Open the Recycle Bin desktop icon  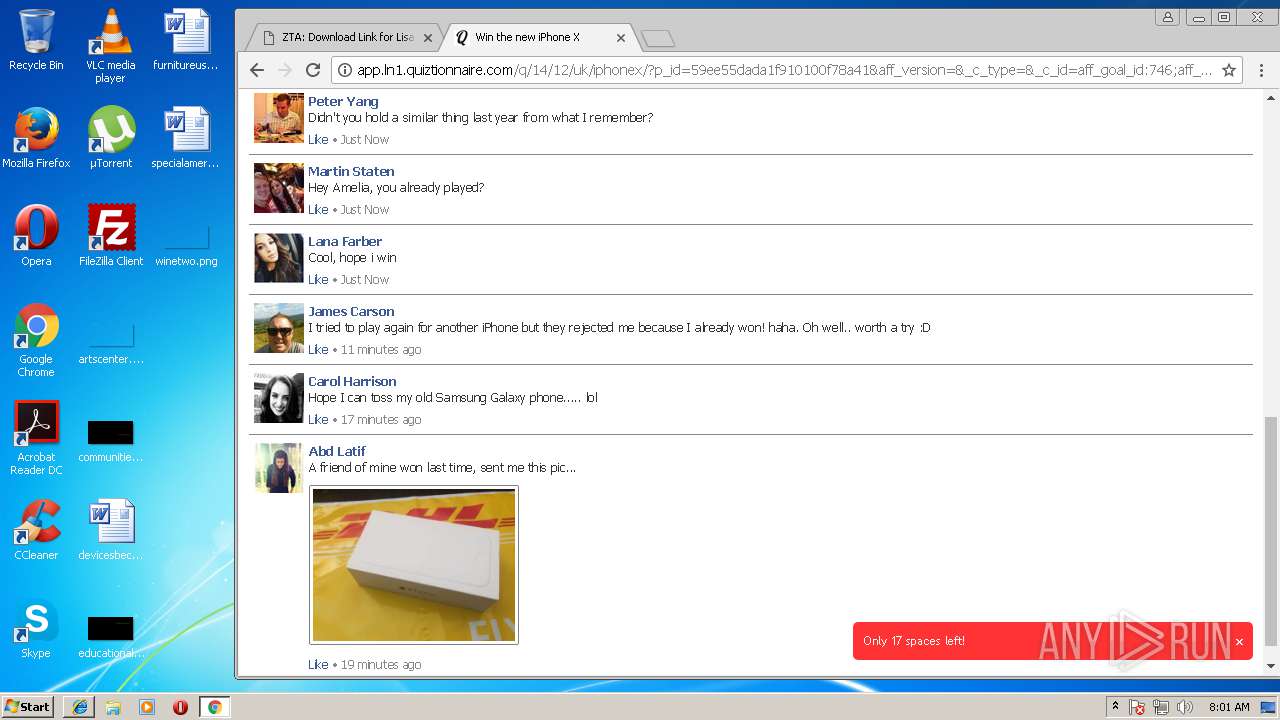coord(36,40)
